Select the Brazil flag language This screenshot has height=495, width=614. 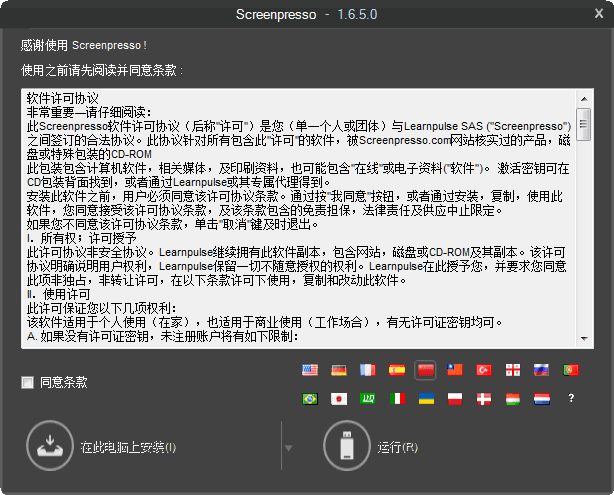click(x=310, y=399)
